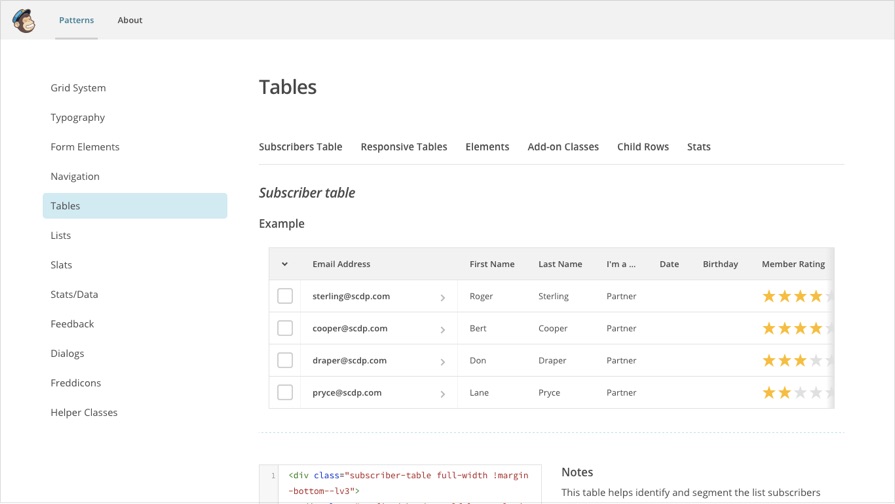This screenshot has height=504, width=895.
Task: Click first name Don cell
Action: (x=478, y=360)
